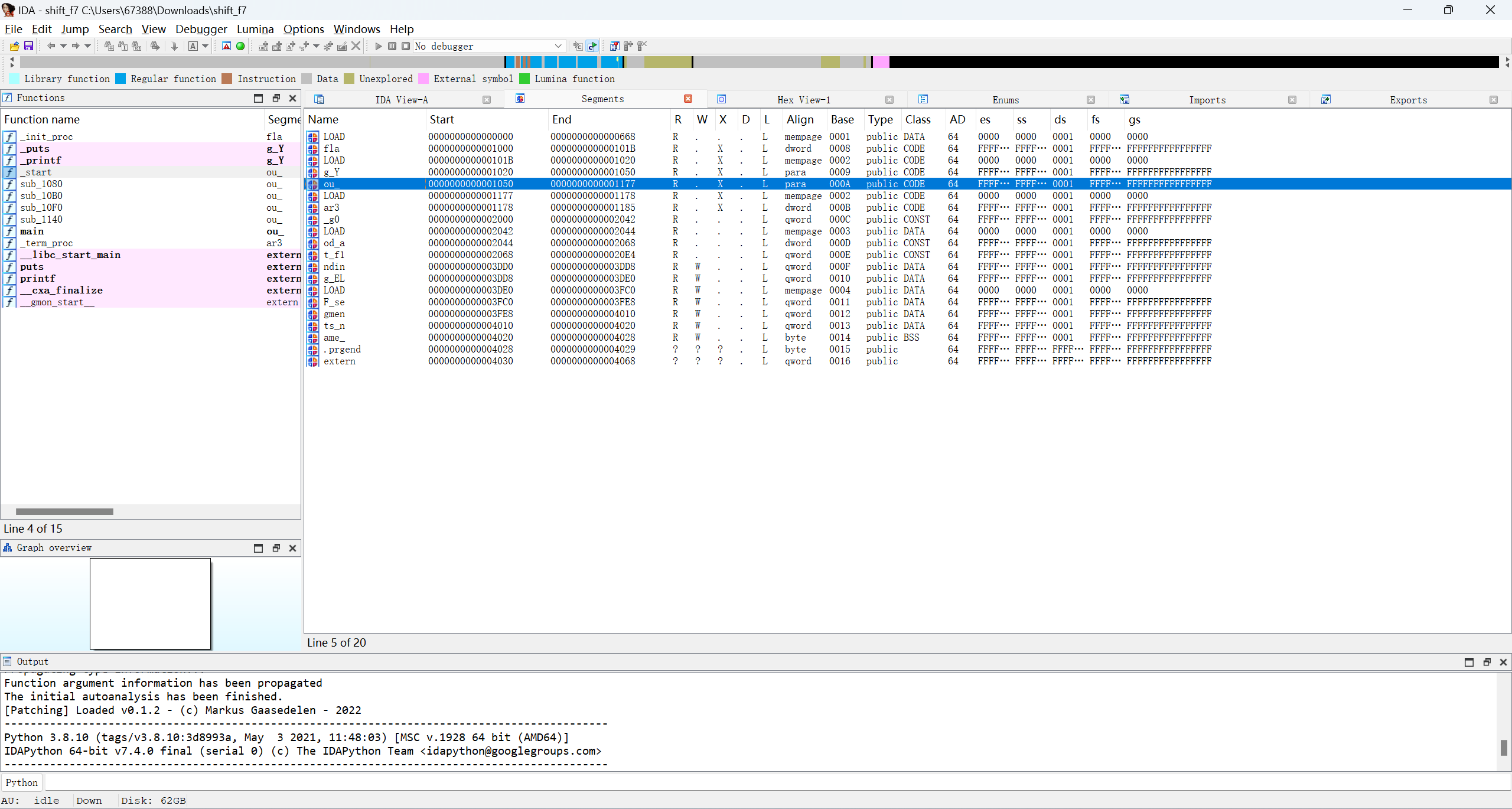Open the Debugger menu
Viewport: 1512px width, 809px height.
coord(201,29)
